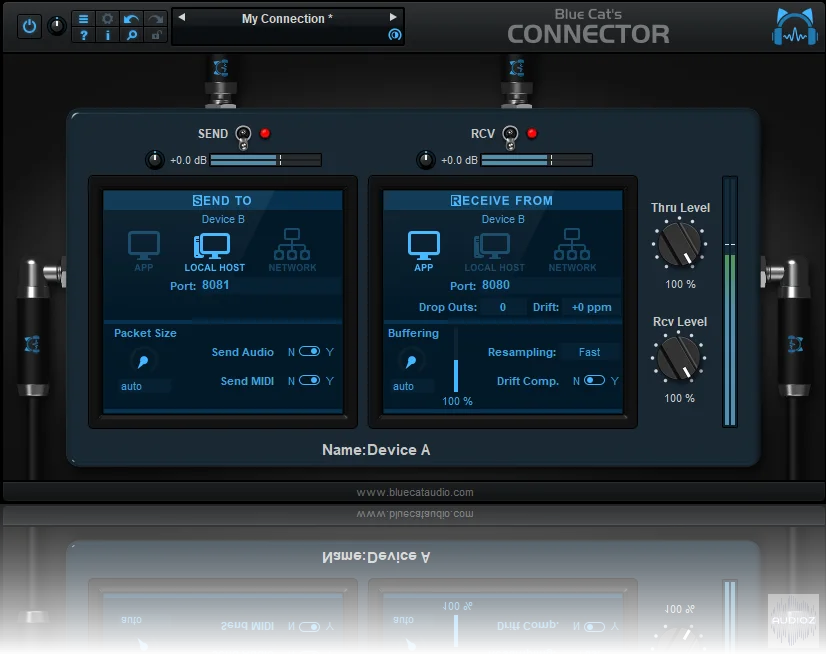This screenshot has height=655, width=826.
Task: Select NETWORK mode in Send To panel
Action: [292, 250]
